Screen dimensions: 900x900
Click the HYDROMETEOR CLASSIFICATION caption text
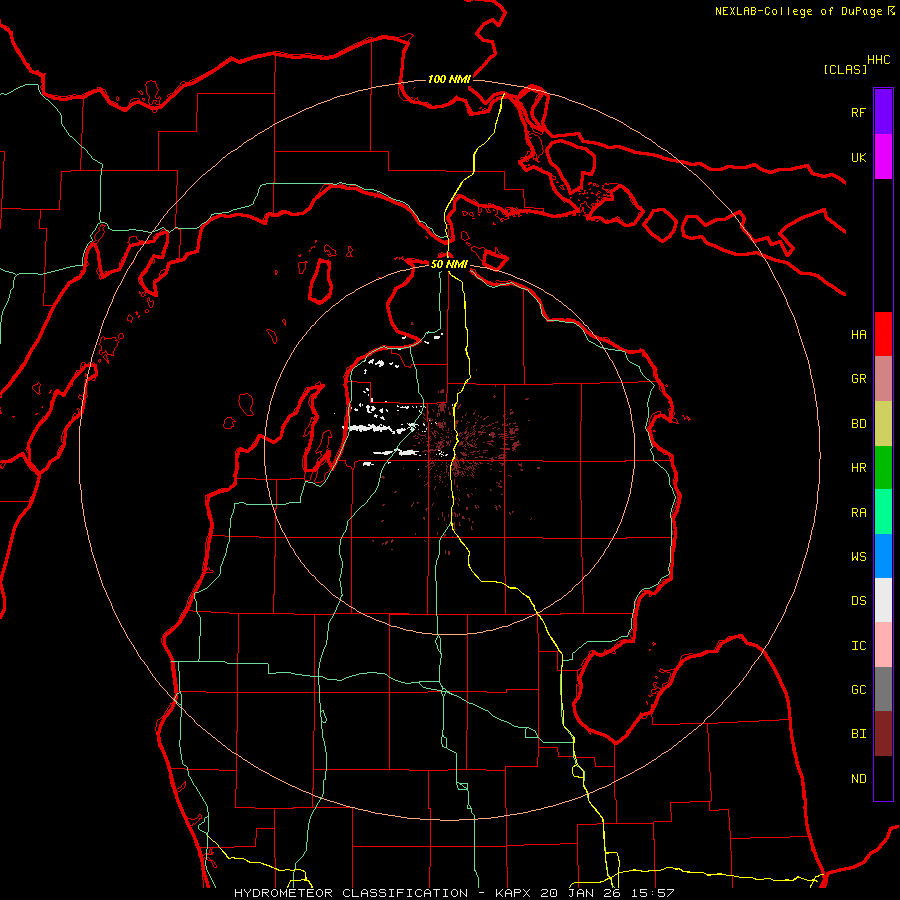pos(351,893)
